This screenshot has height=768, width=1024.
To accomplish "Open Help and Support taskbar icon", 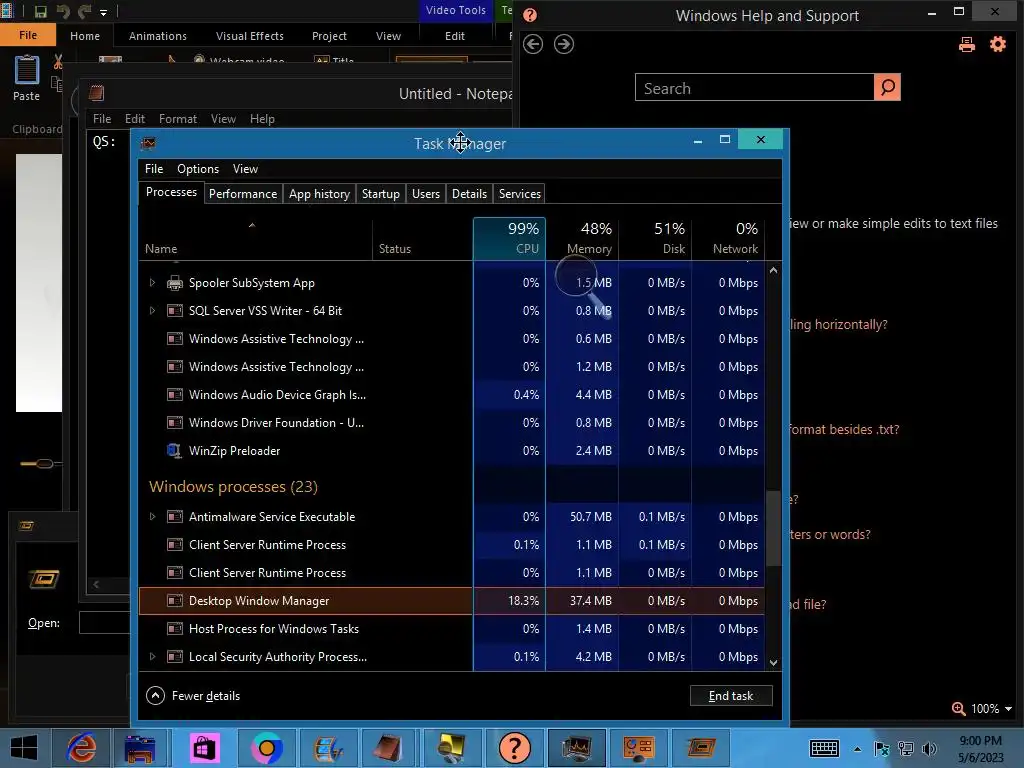I will pos(515,748).
